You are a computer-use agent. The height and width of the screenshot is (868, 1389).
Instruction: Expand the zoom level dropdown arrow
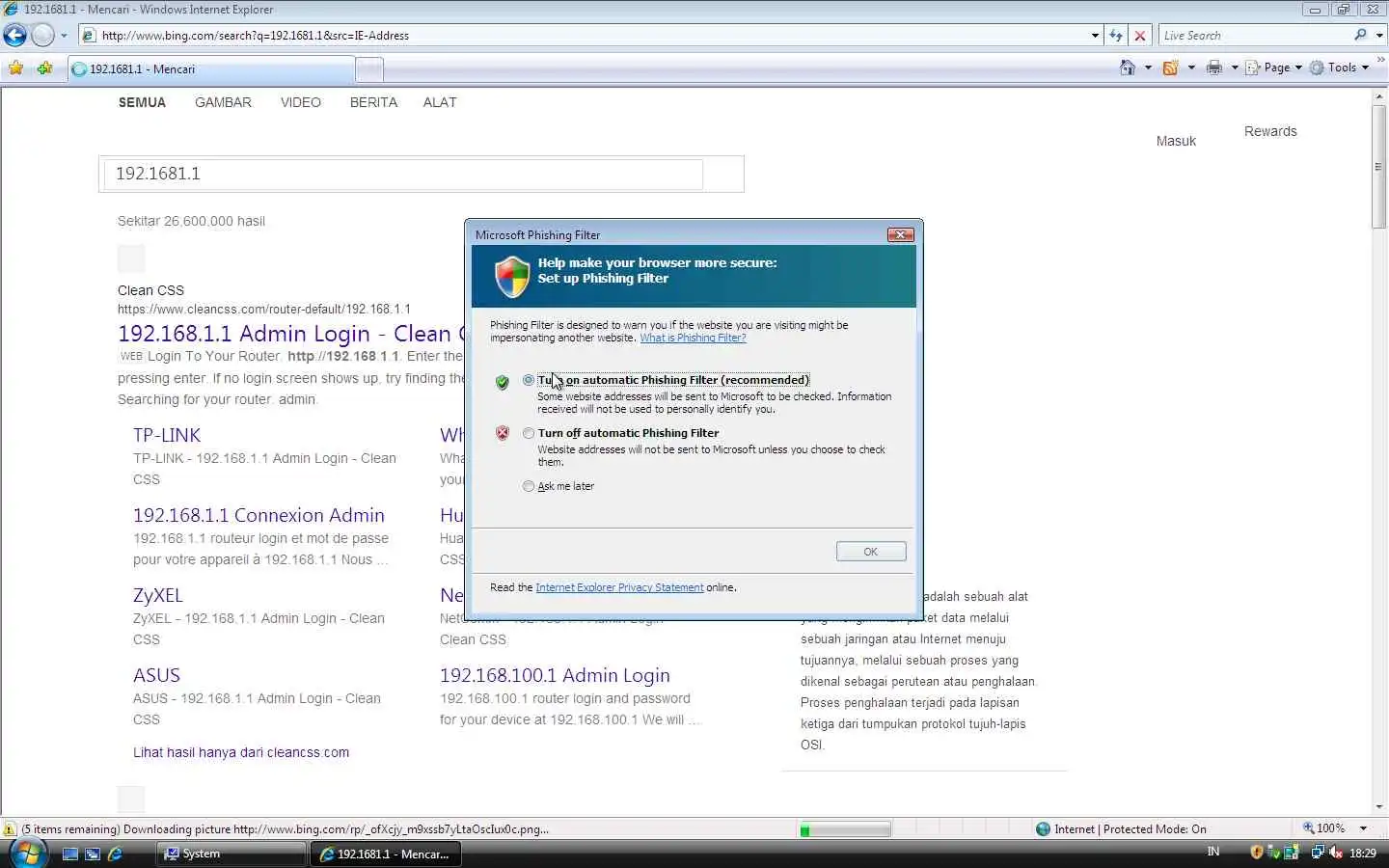click(x=1363, y=828)
